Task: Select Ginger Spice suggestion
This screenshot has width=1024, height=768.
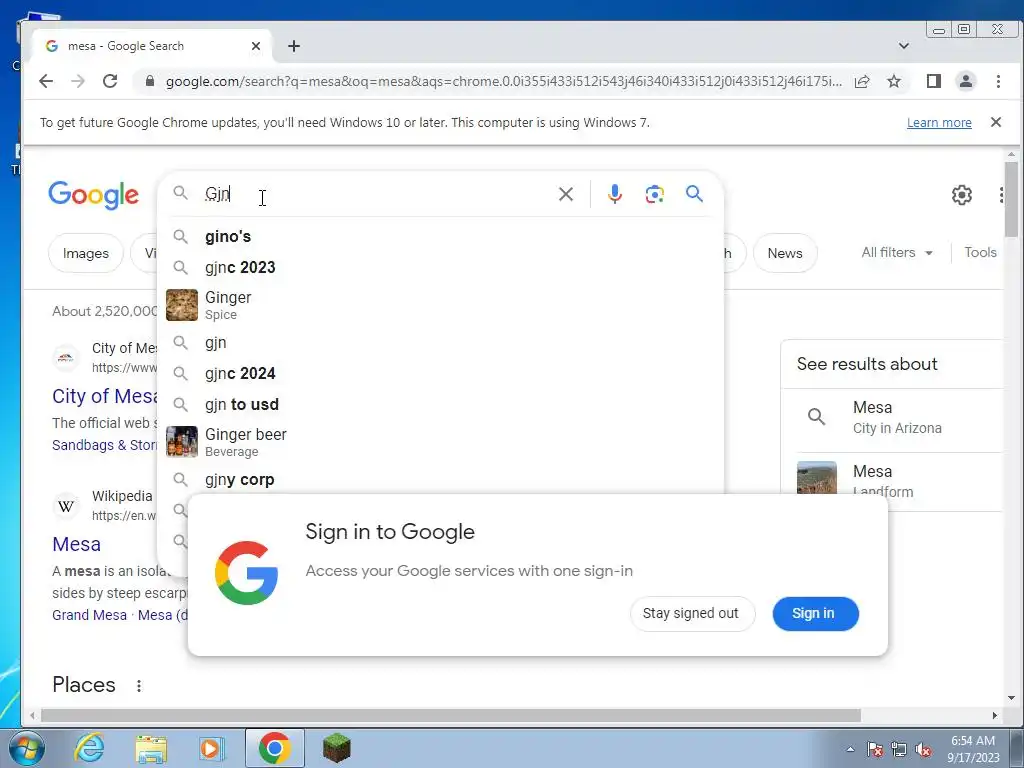Action: point(441,305)
